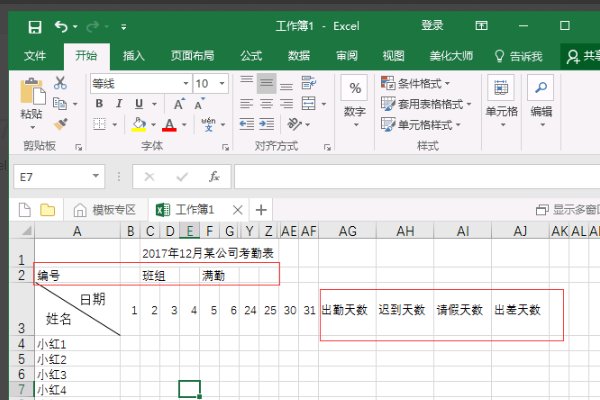Click the Redo arrow icon
The image size is (600, 400).
click(92, 26)
